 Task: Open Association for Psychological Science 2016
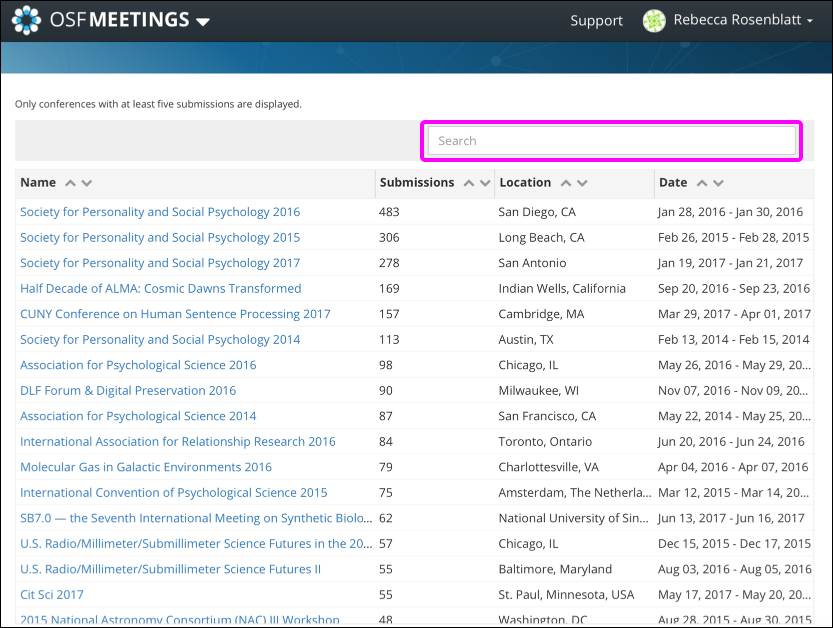click(138, 365)
